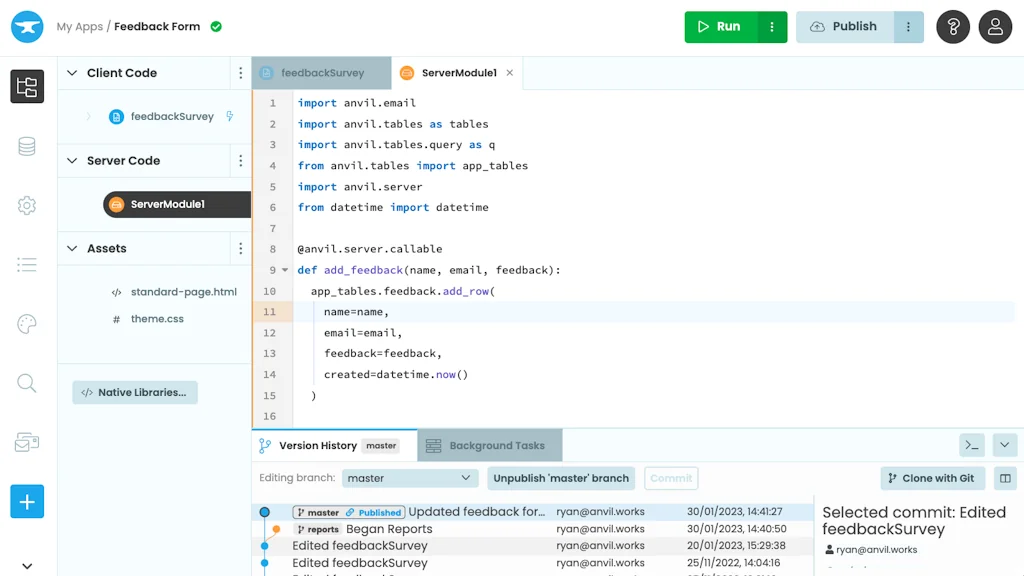Open the Editing branch master dropdown
Image resolution: width=1024 pixels, height=576 pixels.
click(x=409, y=478)
